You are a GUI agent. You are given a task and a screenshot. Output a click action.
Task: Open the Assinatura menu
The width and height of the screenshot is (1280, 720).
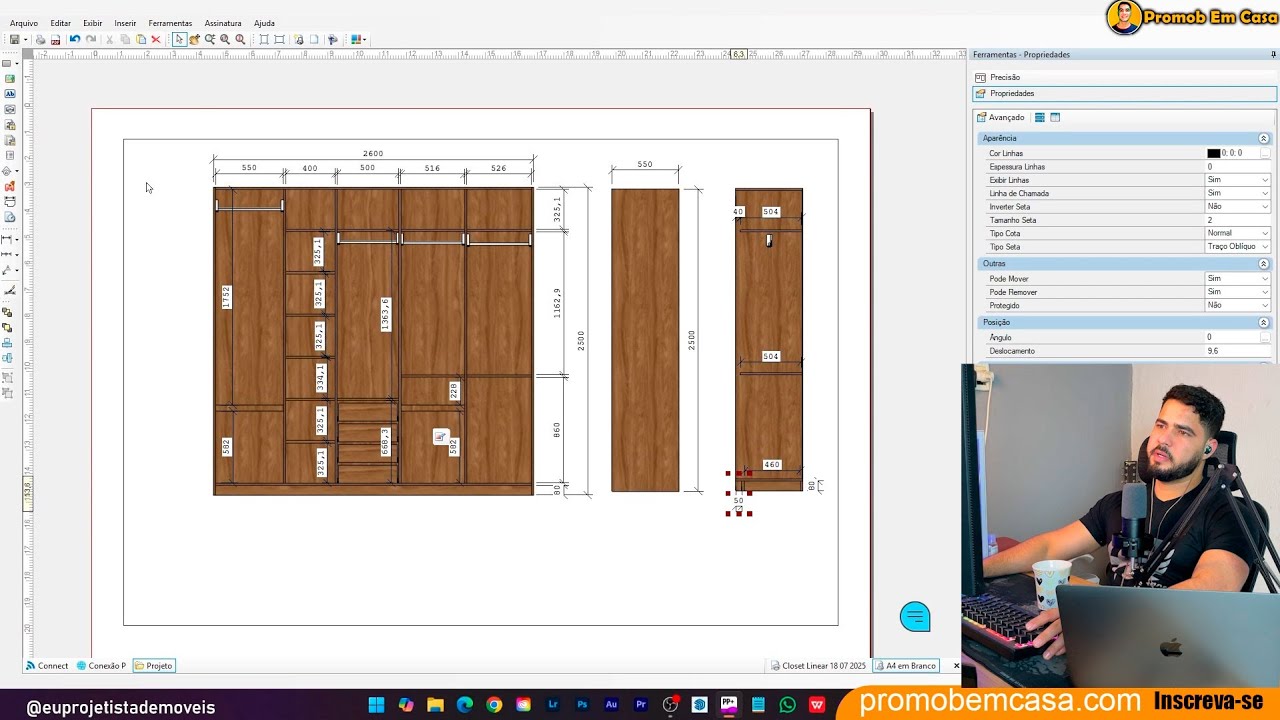click(223, 23)
